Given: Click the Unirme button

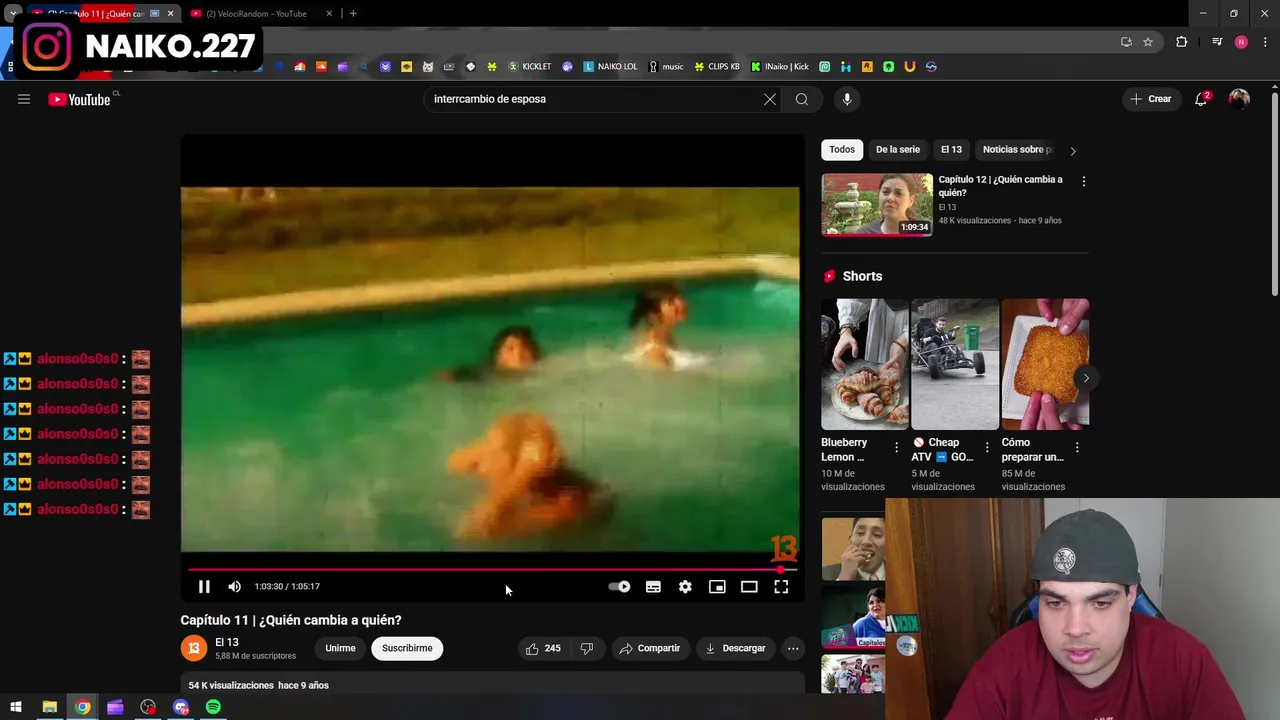Looking at the screenshot, I should 340,648.
